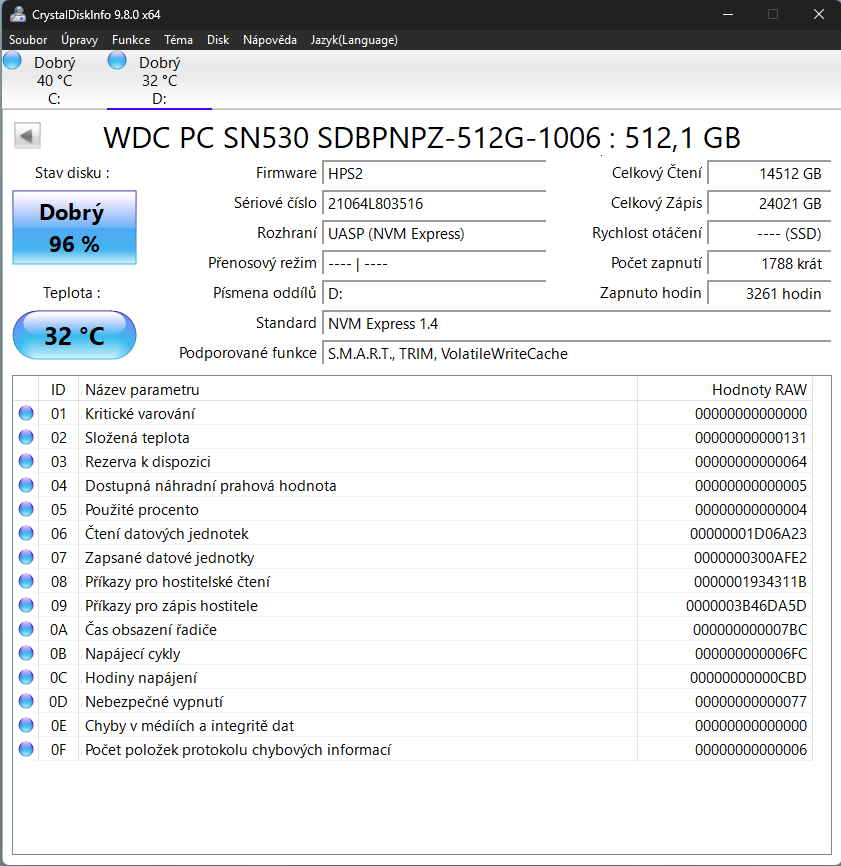Close the CrystalDiskInfo window

tap(818, 14)
